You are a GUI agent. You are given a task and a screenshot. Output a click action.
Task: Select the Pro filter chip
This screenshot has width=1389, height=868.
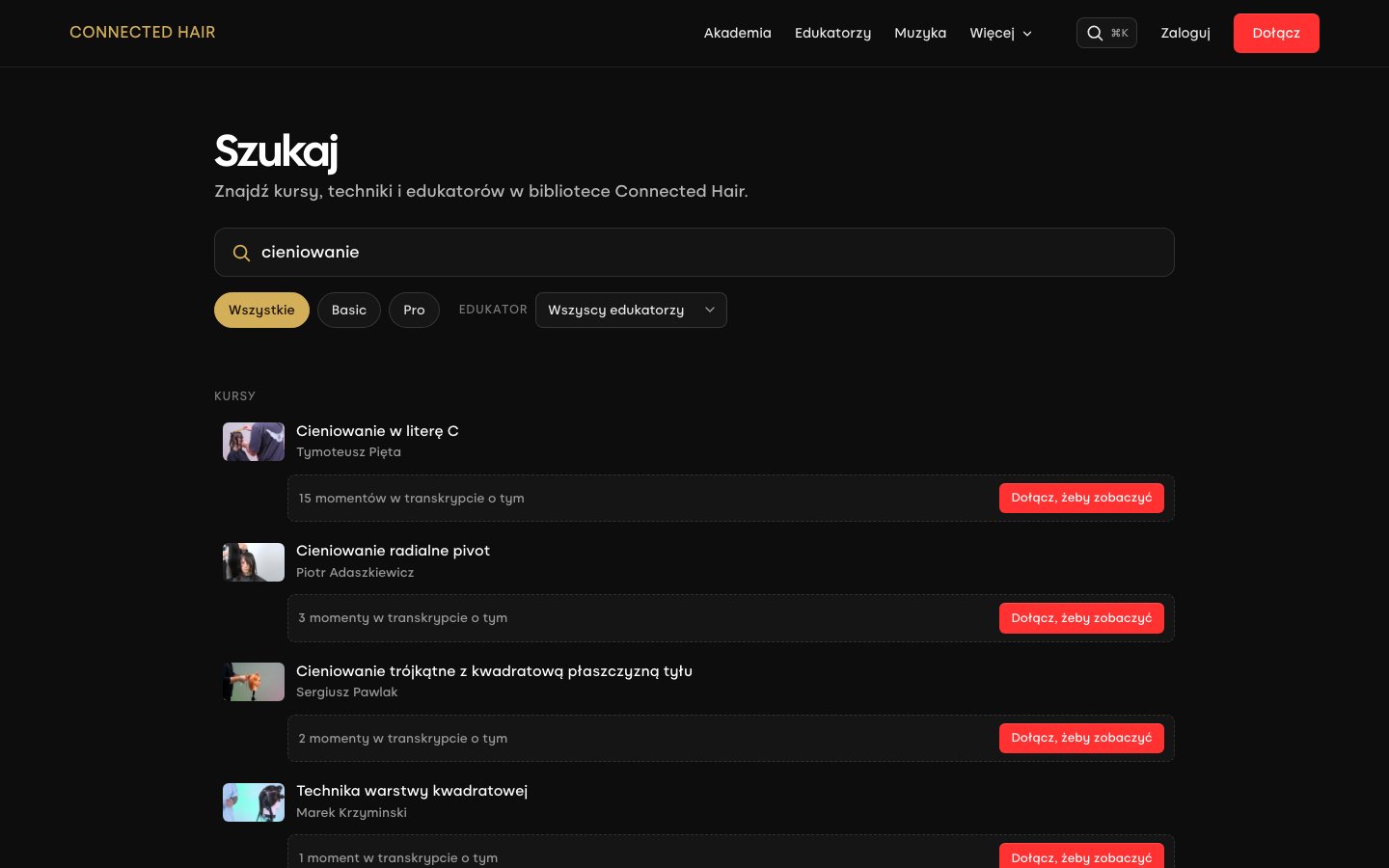[414, 310]
